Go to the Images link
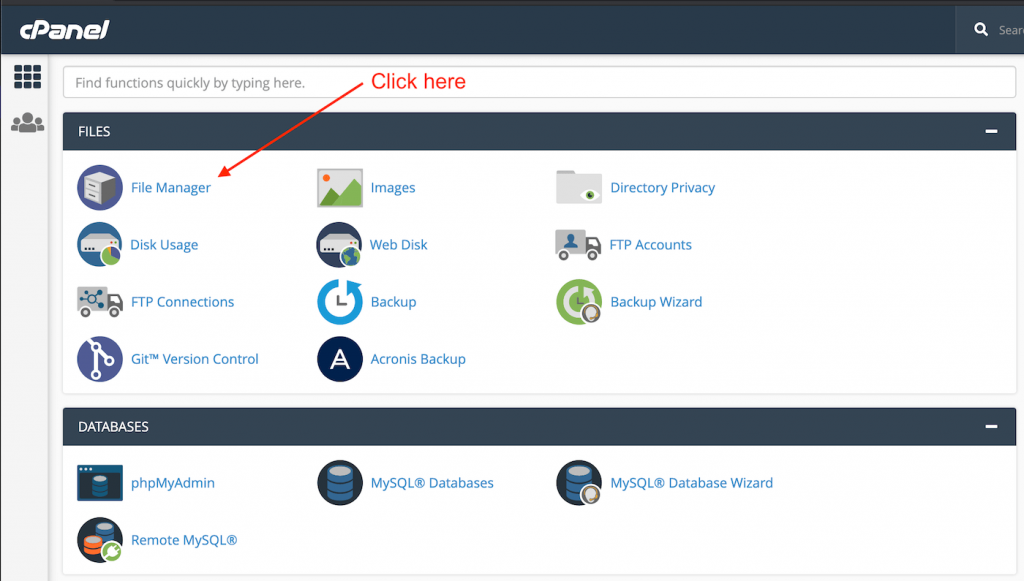The width and height of the screenshot is (1024, 581). 392,188
